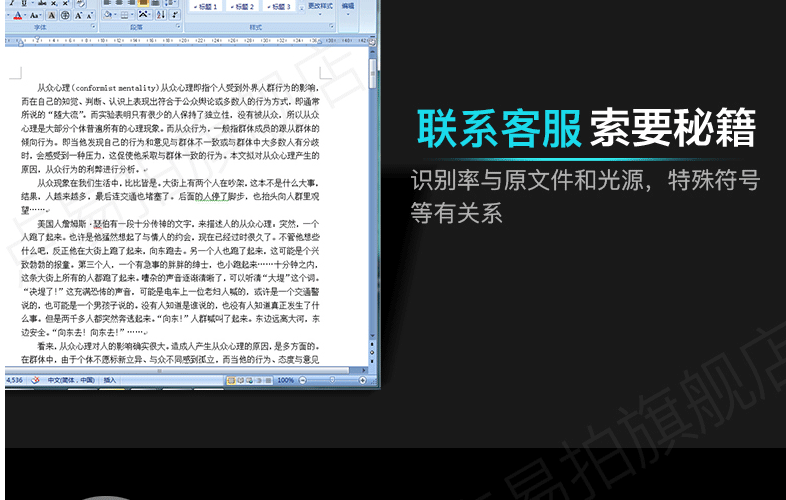Click the zoom out minus button
The image size is (786, 500).
(301, 381)
